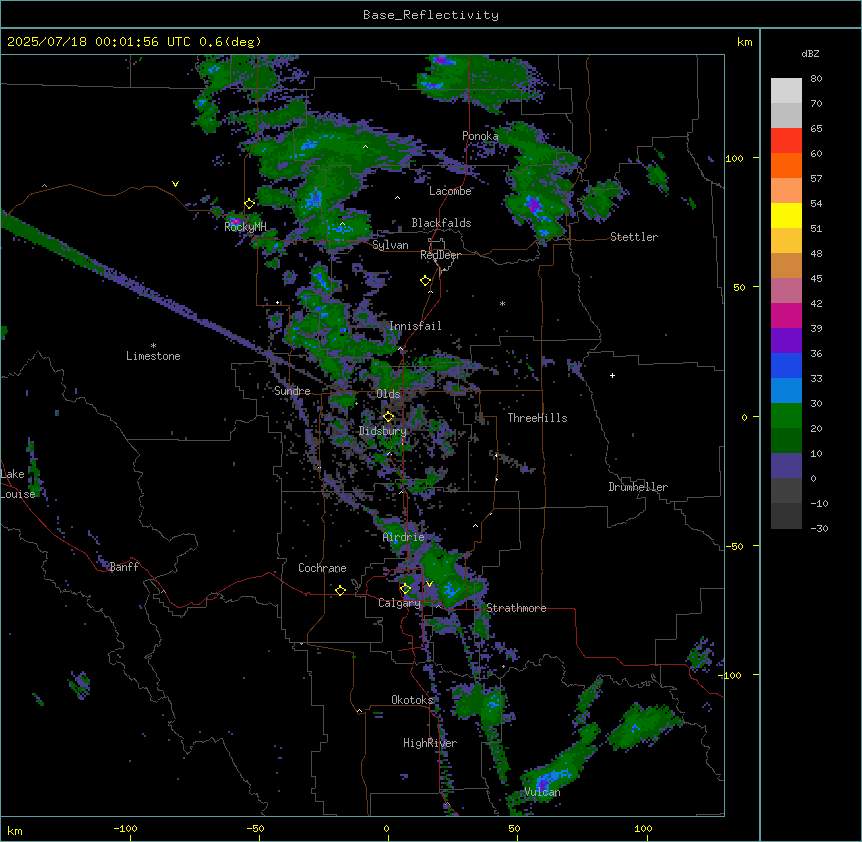The height and width of the screenshot is (842, 862).
Task: Click the yellow station marker above Calgary label
Action: pyautogui.click(x=405, y=589)
